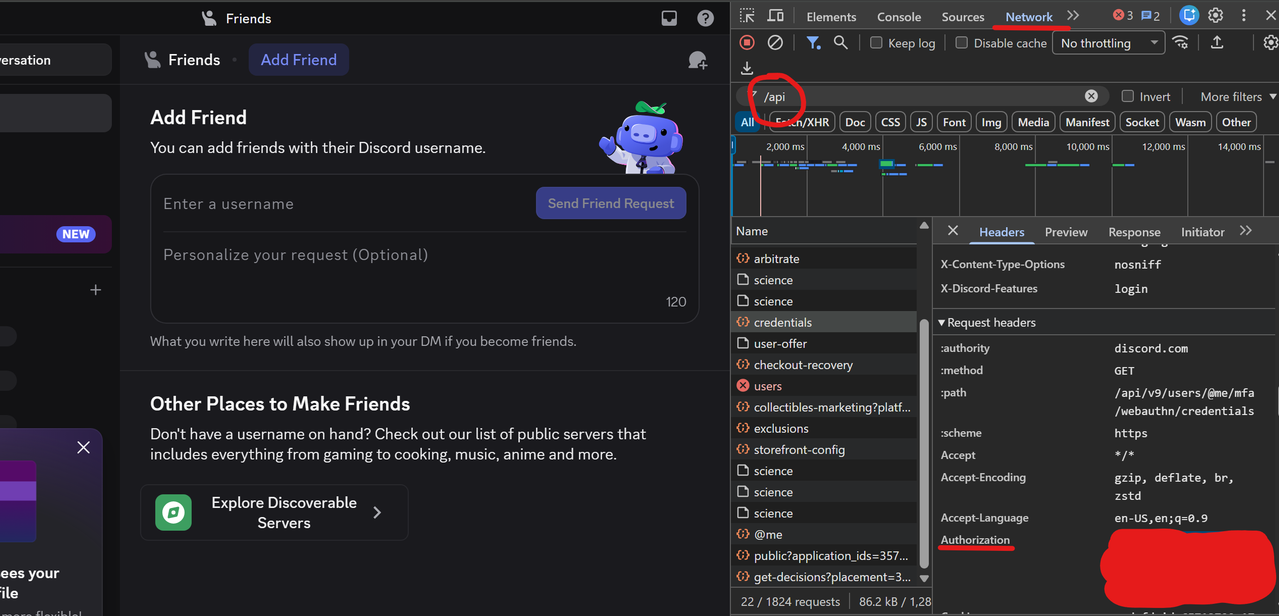Select the Headers tab
Image resolution: width=1279 pixels, height=616 pixels.
(x=1001, y=232)
